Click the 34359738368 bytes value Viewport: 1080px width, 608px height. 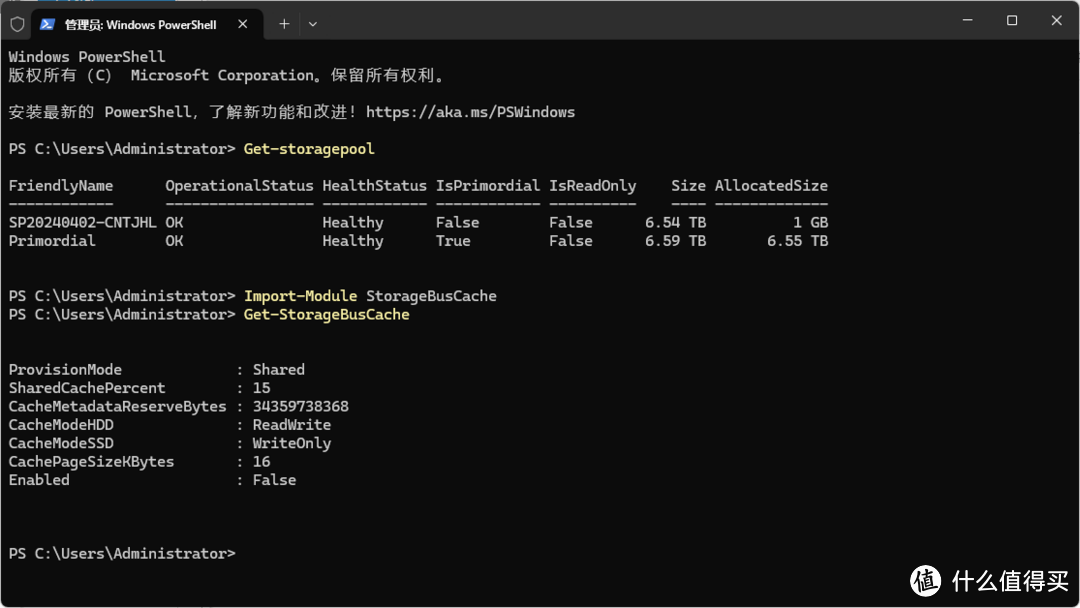(300, 407)
